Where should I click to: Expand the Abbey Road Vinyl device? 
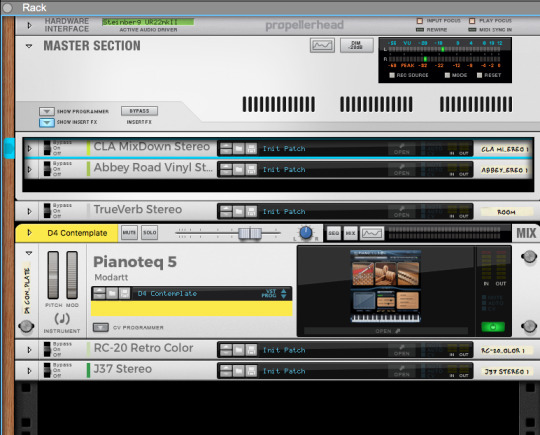(x=30, y=169)
